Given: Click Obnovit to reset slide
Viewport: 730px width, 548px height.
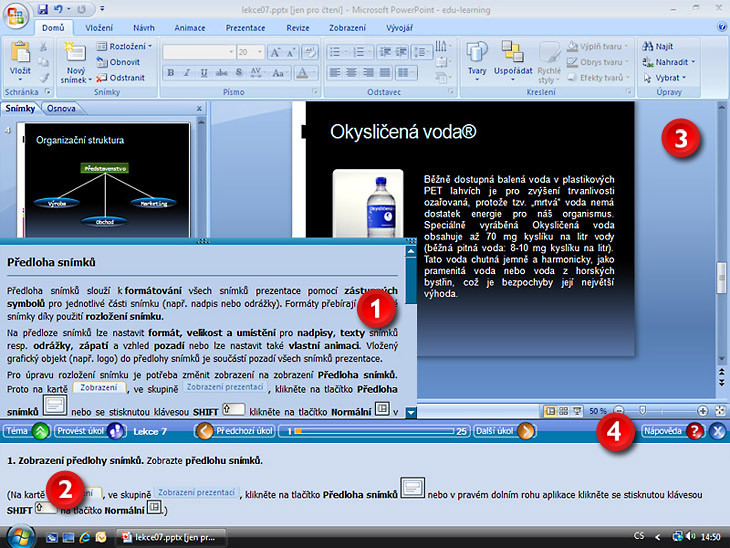Looking at the screenshot, I should (x=118, y=62).
